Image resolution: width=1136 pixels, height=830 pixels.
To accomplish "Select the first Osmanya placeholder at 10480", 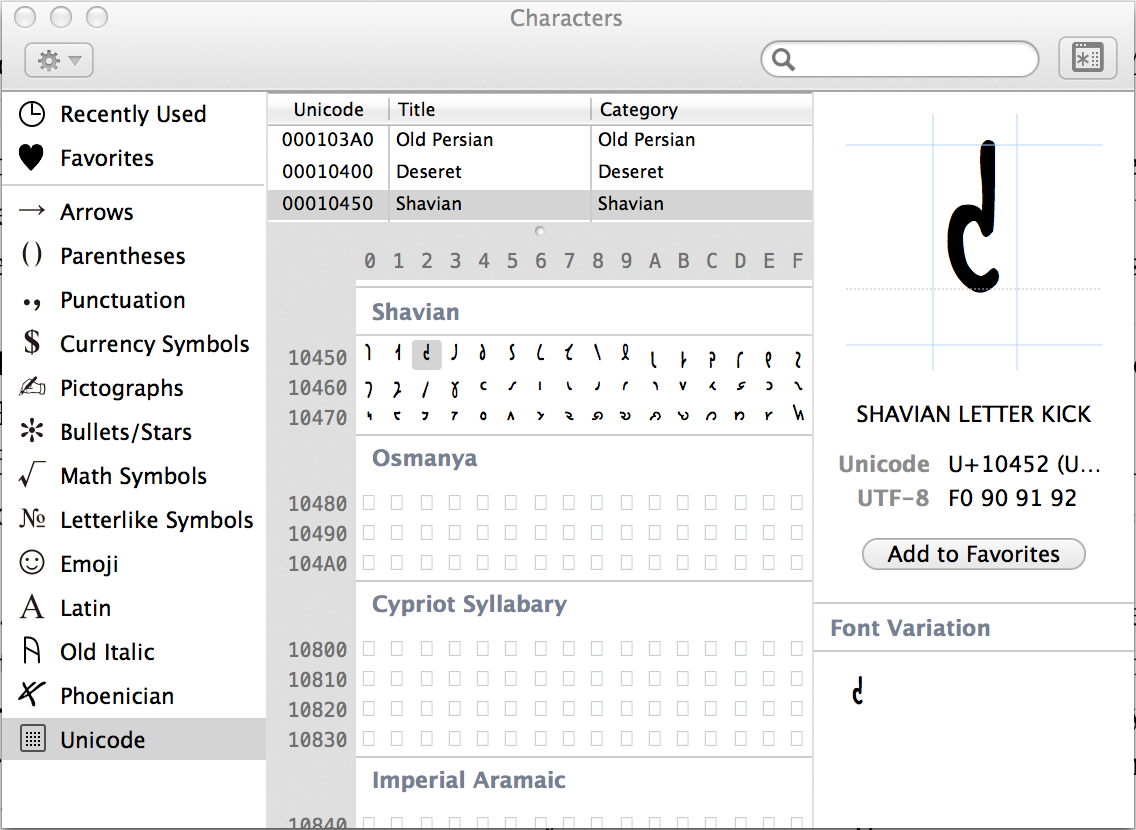I will 369,502.
